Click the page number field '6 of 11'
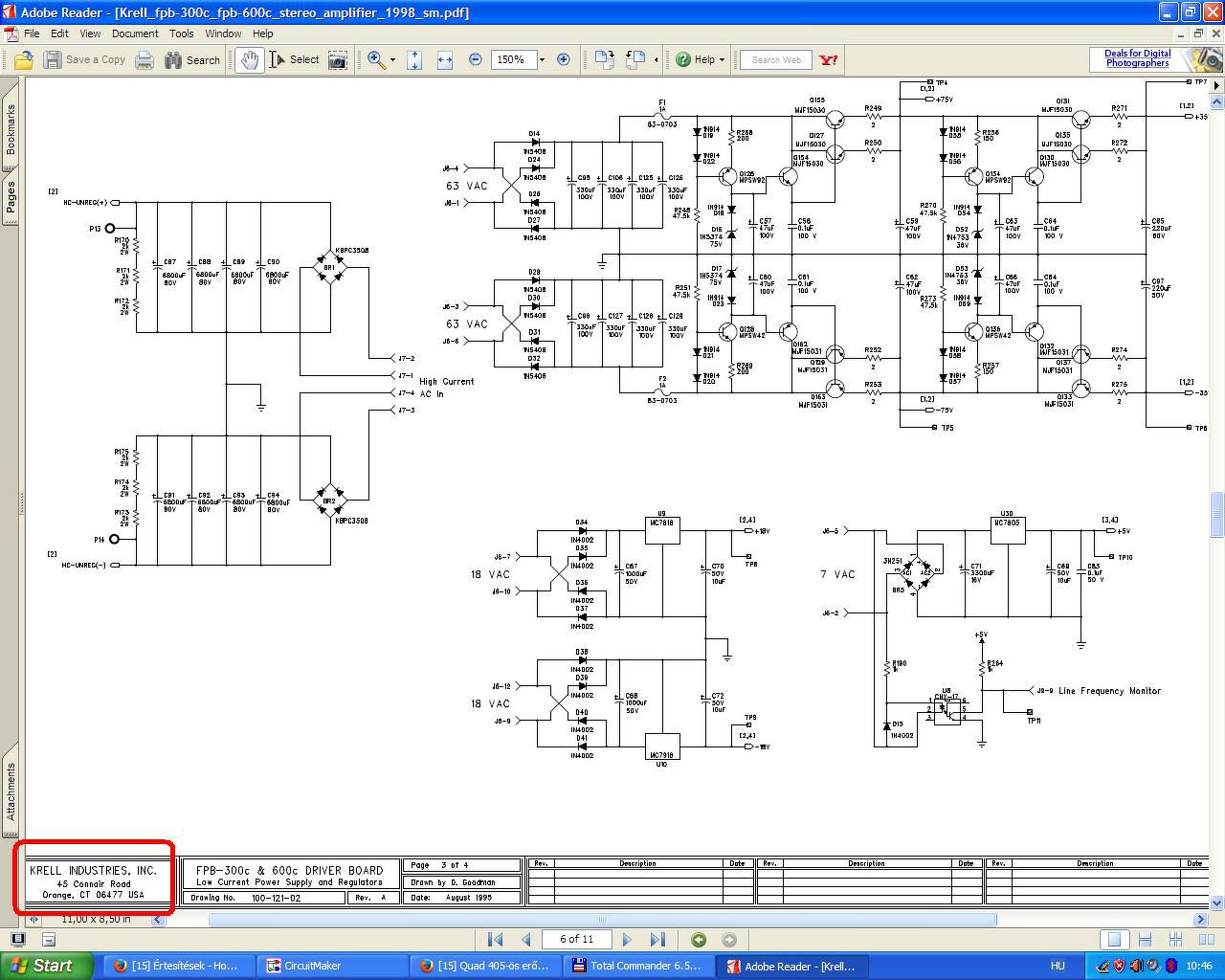Image resolution: width=1225 pixels, height=980 pixels. (576, 939)
